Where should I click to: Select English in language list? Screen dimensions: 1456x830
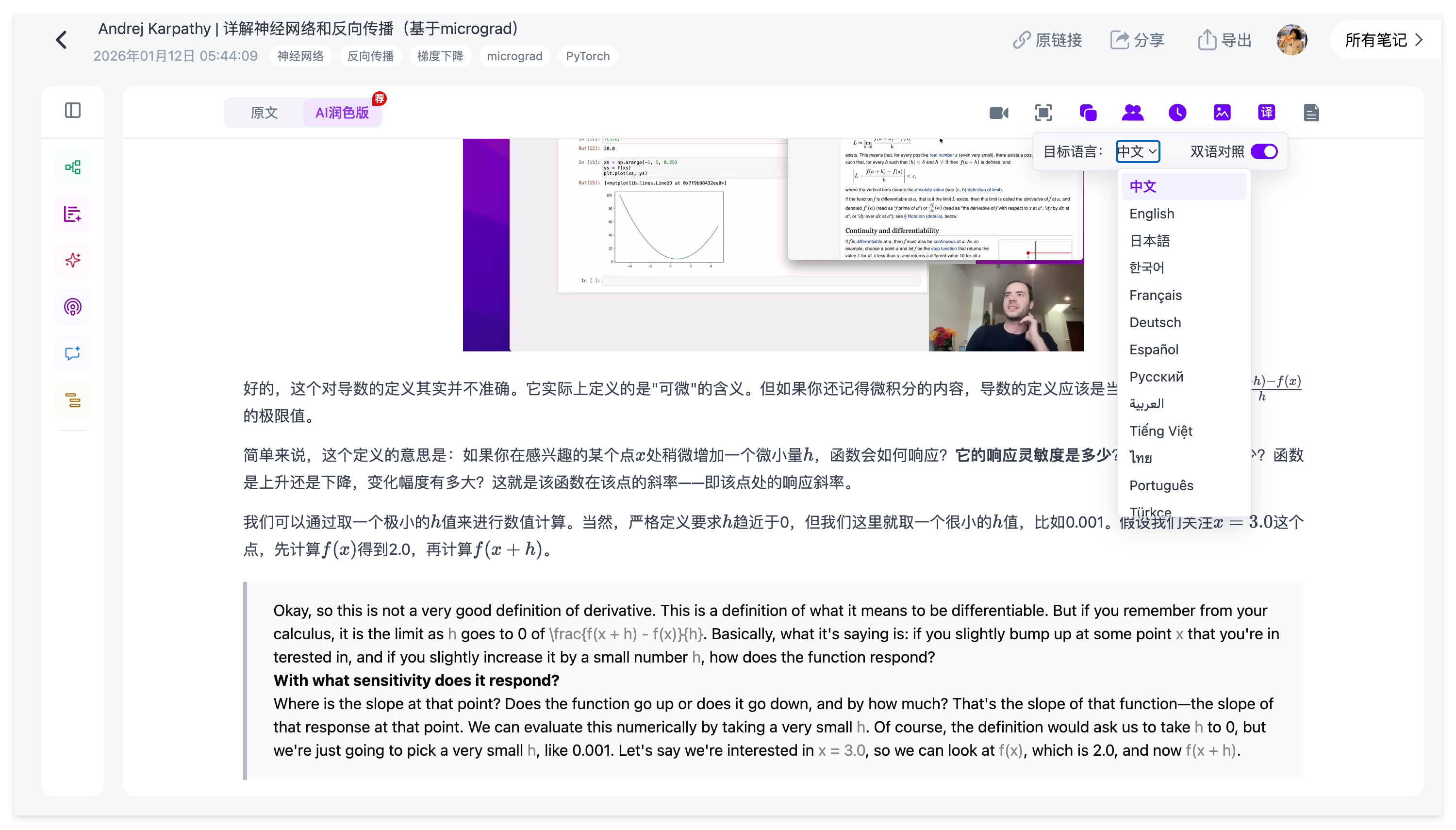click(1184, 214)
